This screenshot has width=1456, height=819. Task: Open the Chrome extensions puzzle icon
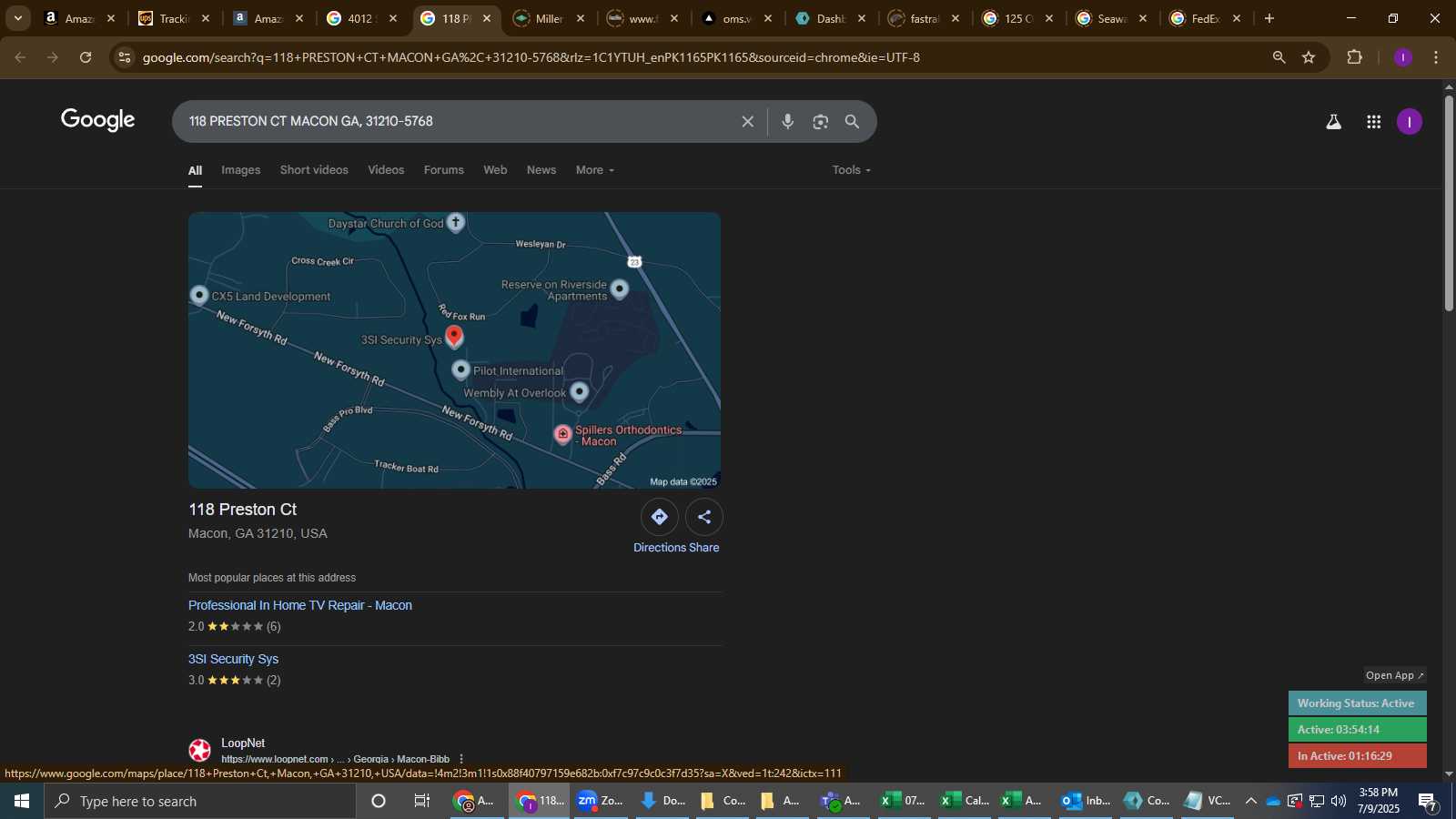(x=1355, y=57)
